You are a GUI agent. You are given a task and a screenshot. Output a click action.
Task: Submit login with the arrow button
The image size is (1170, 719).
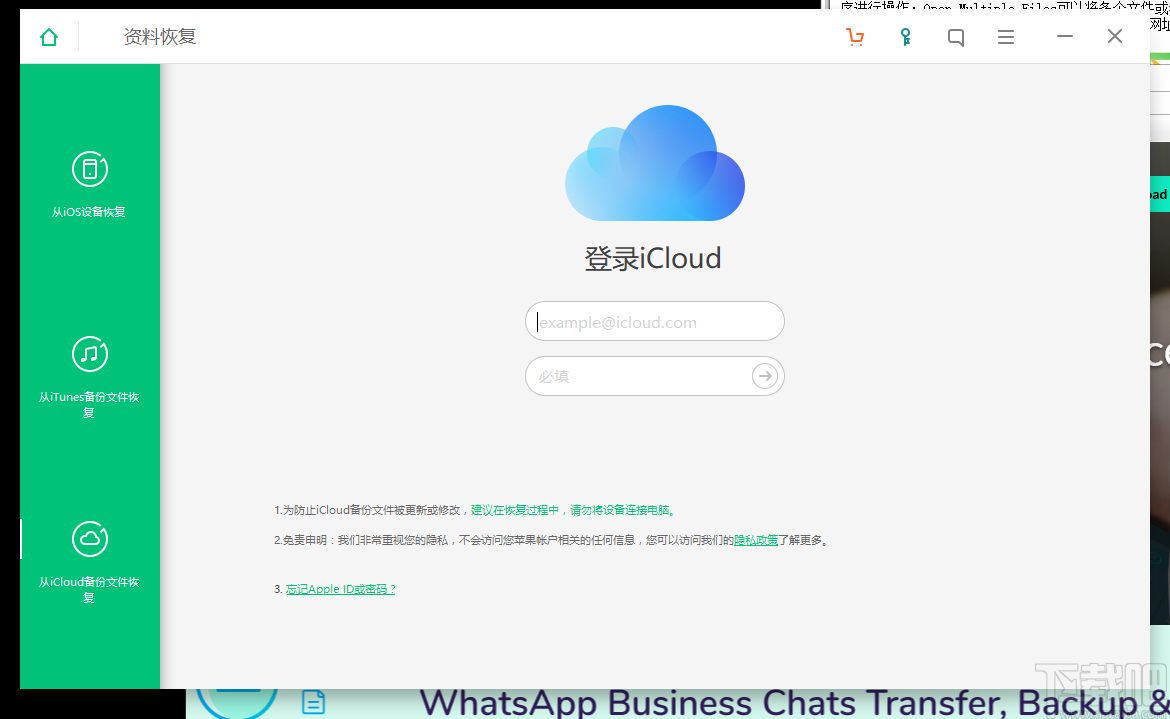(x=765, y=376)
